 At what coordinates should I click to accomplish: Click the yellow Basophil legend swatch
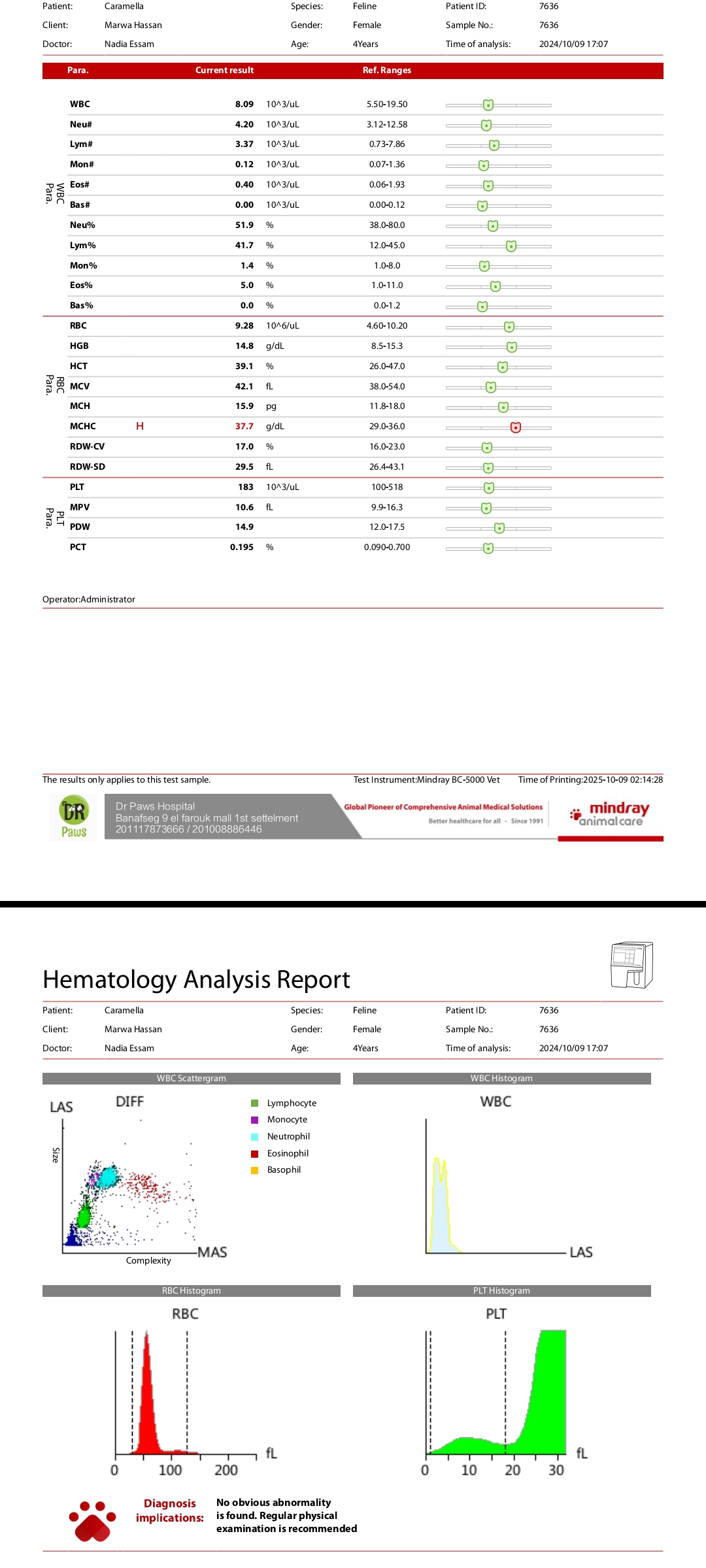pos(255,1170)
